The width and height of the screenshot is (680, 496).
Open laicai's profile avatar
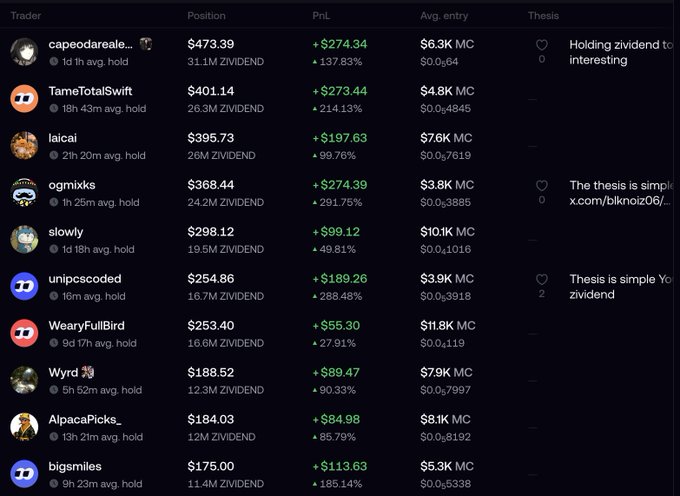click(24, 145)
